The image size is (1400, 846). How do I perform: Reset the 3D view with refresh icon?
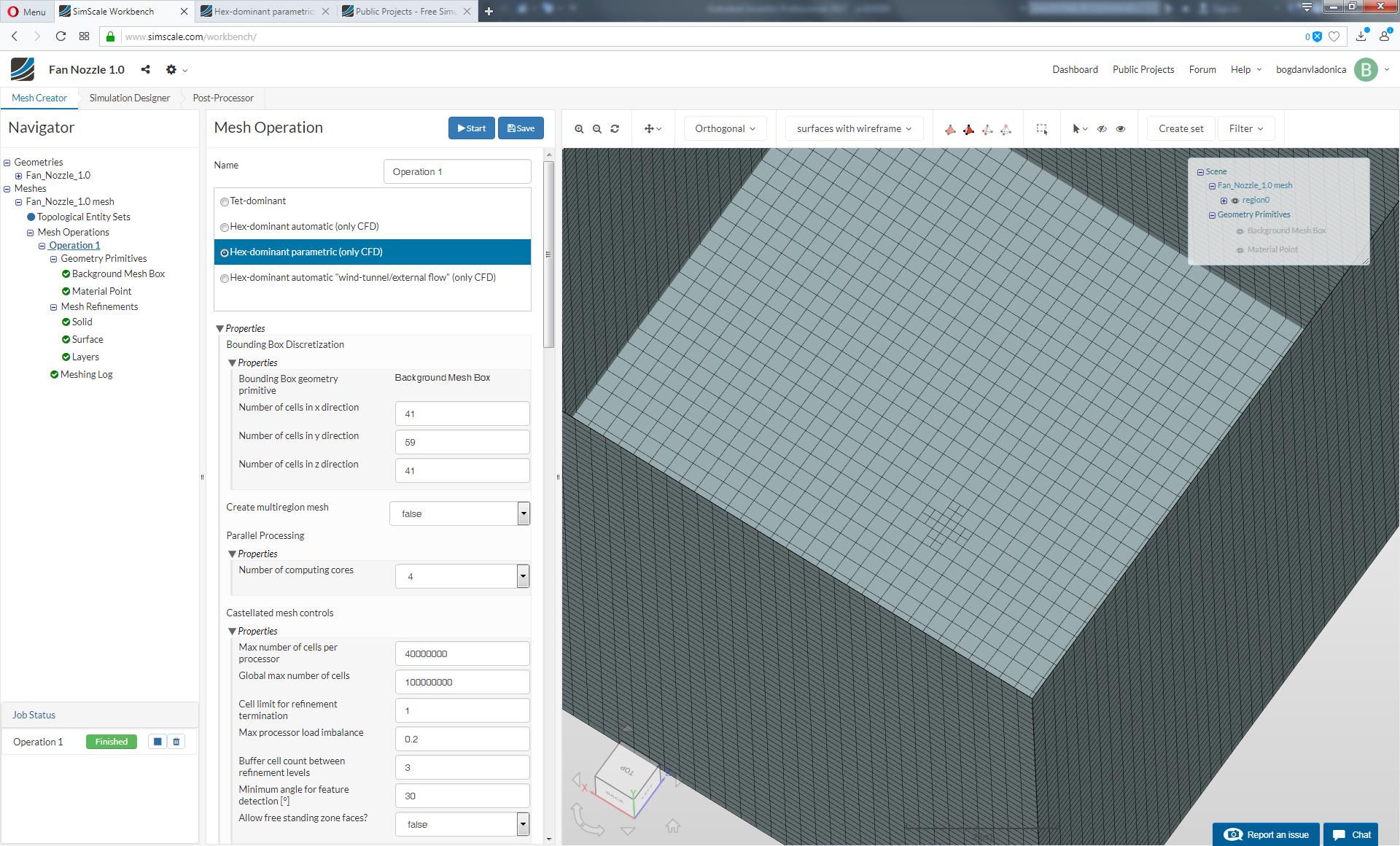[615, 129]
